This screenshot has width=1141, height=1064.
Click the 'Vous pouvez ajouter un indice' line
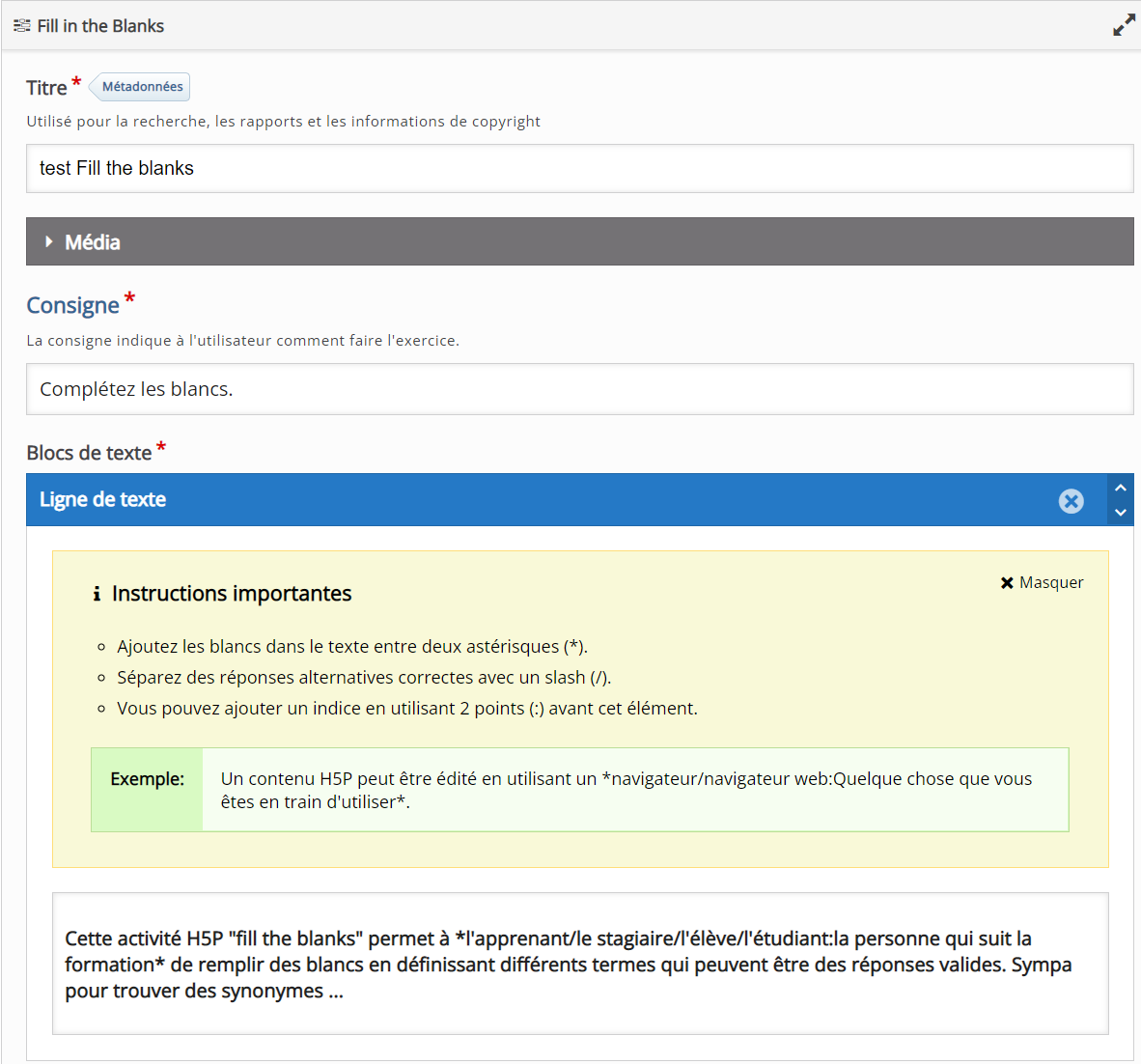pyautogui.click(x=406, y=709)
